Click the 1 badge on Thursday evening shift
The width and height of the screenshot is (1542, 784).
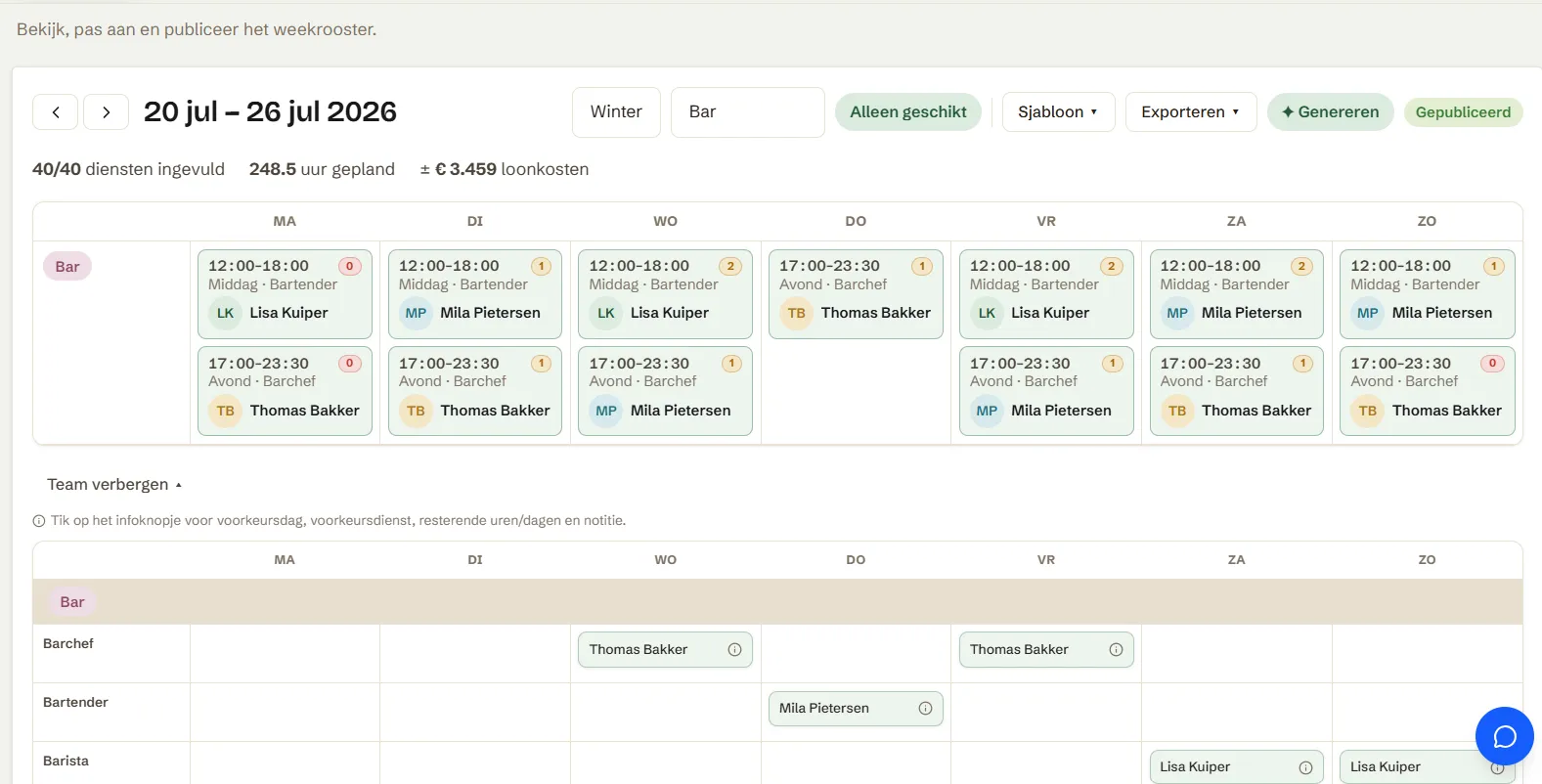(921, 266)
